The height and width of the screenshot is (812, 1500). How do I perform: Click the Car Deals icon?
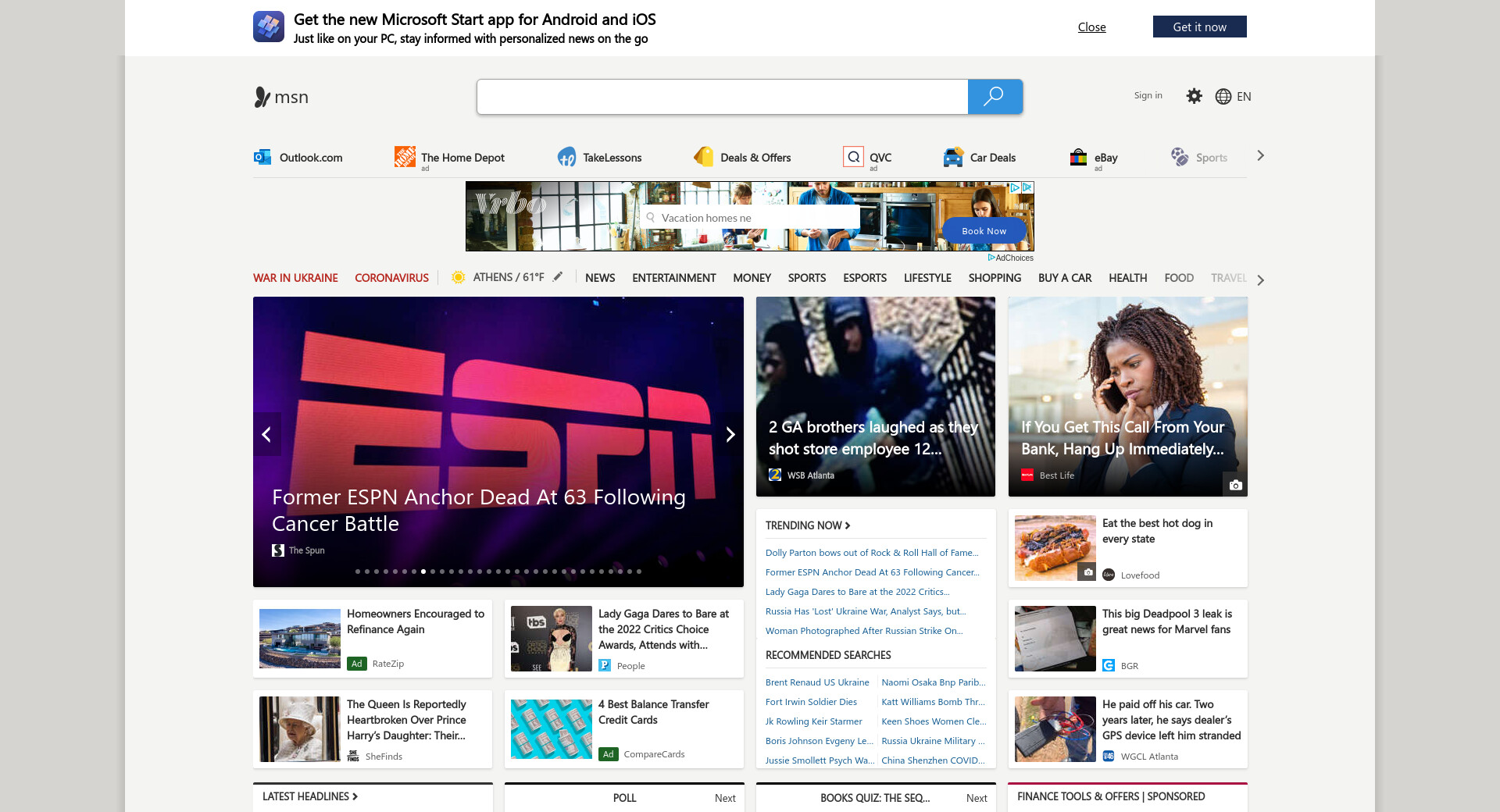(x=953, y=157)
